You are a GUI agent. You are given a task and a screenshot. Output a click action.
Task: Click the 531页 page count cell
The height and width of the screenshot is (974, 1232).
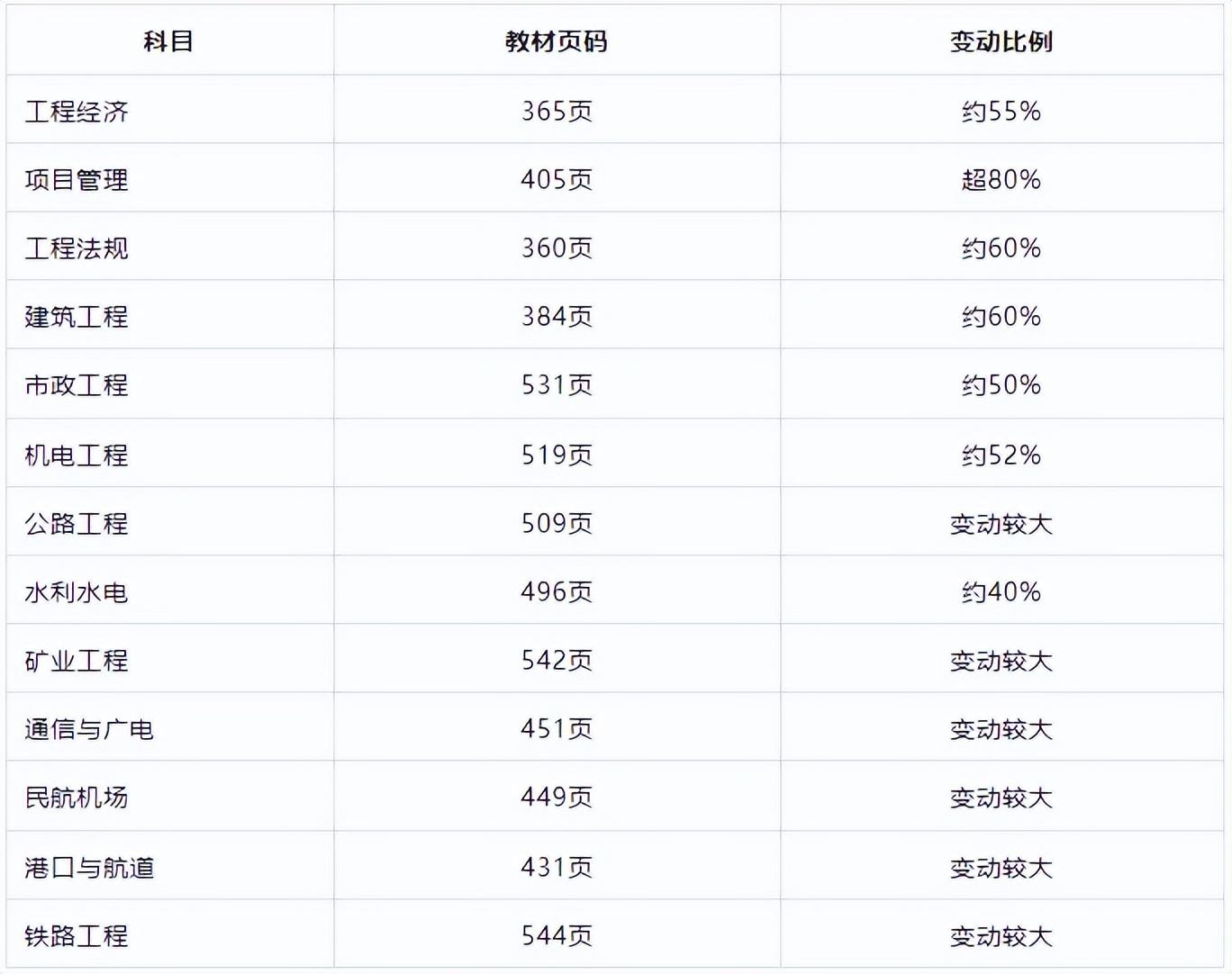point(557,385)
